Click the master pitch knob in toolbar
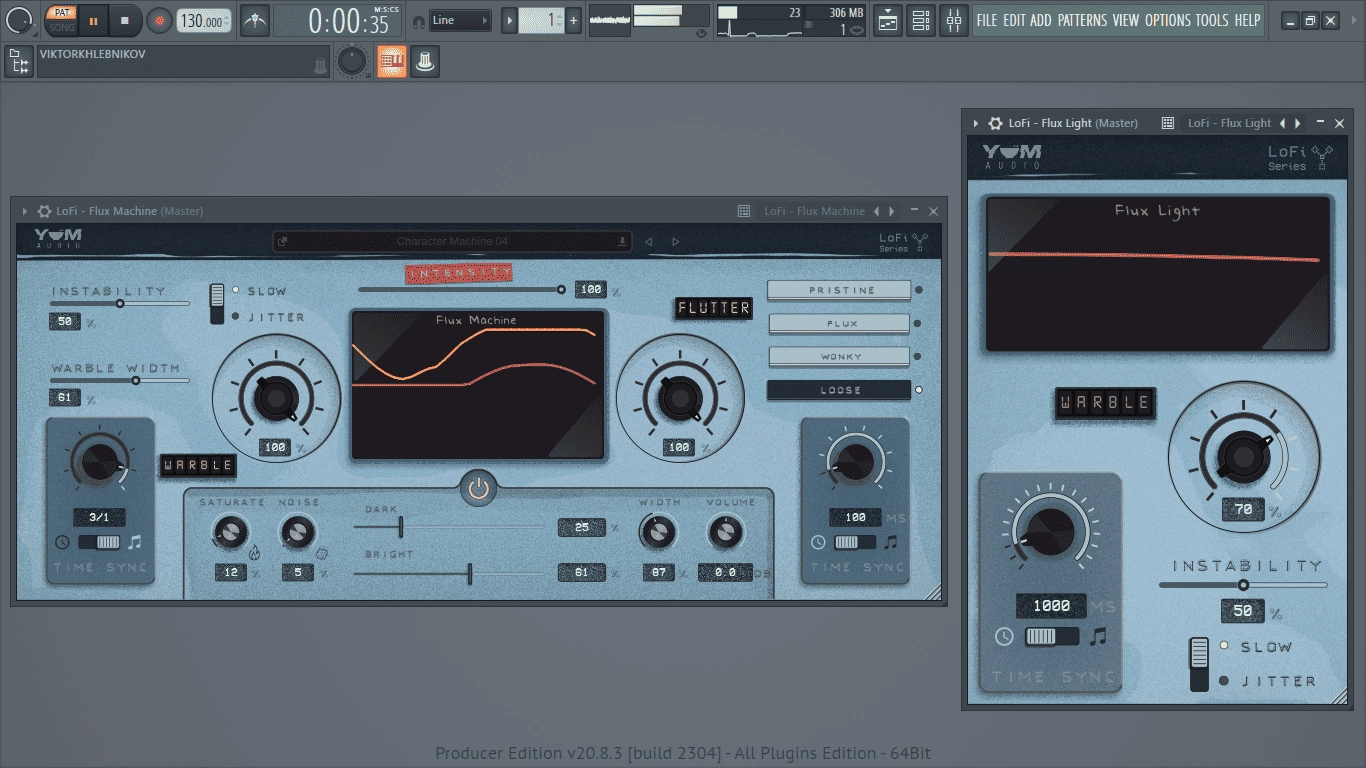This screenshot has width=1366, height=768. 352,62
